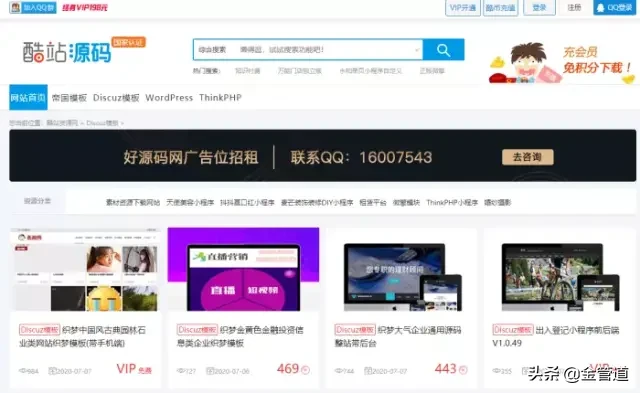Click the magnifier search button
The height and width of the screenshot is (393, 640).
click(443, 50)
